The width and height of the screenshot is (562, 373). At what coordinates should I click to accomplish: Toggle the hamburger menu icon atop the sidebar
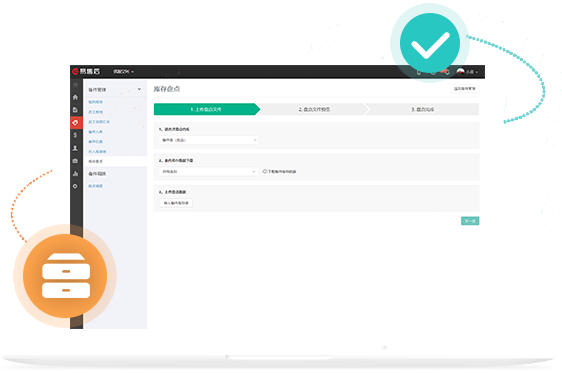click(x=75, y=85)
